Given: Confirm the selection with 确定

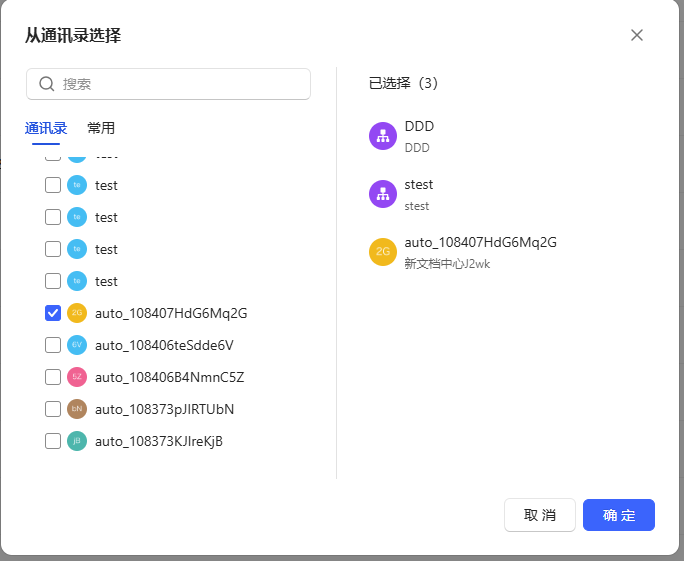Looking at the screenshot, I should (x=618, y=515).
